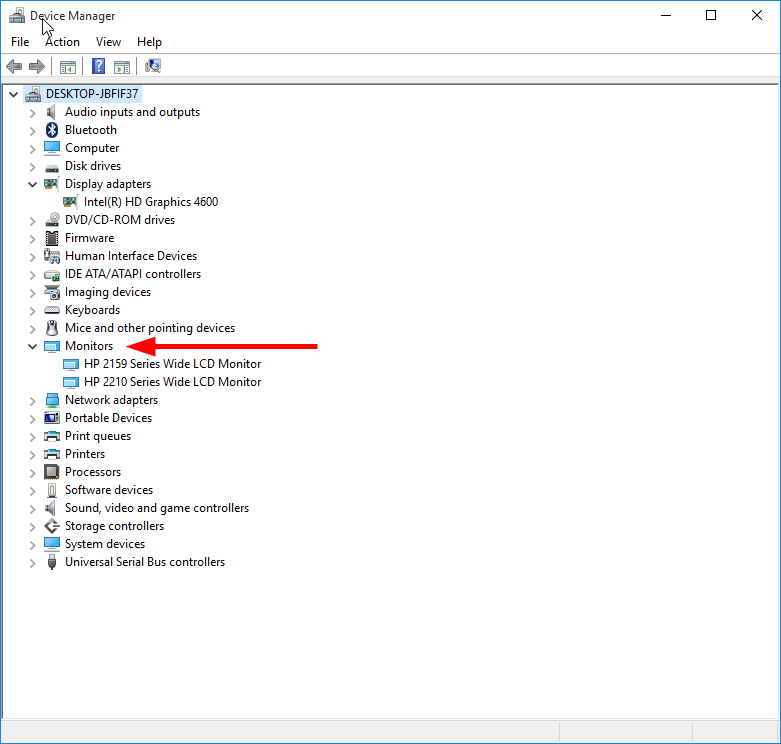Click the Universal Serial Bus plug icon
This screenshot has height=744, width=781.
[x=52, y=562]
